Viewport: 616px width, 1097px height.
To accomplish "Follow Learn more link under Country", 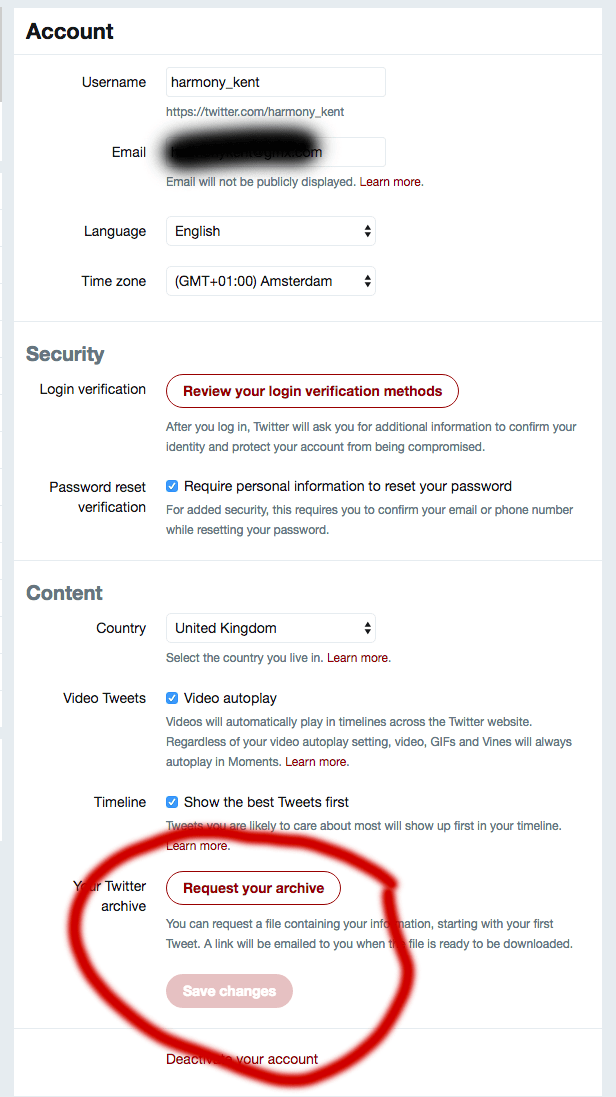I will [x=358, y=658].
